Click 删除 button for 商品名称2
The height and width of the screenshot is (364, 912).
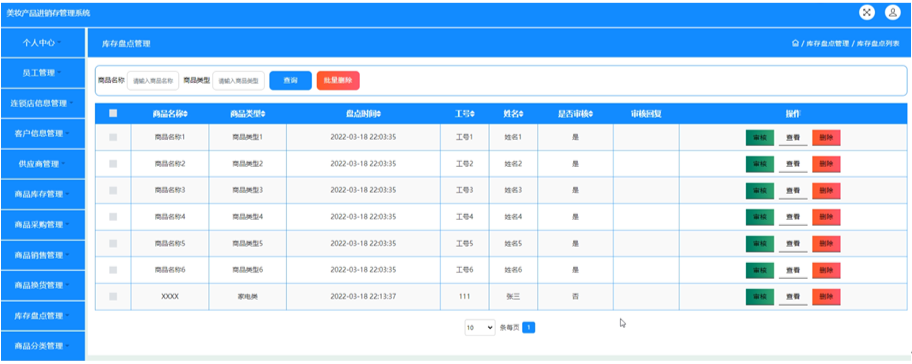click(826, 165)
